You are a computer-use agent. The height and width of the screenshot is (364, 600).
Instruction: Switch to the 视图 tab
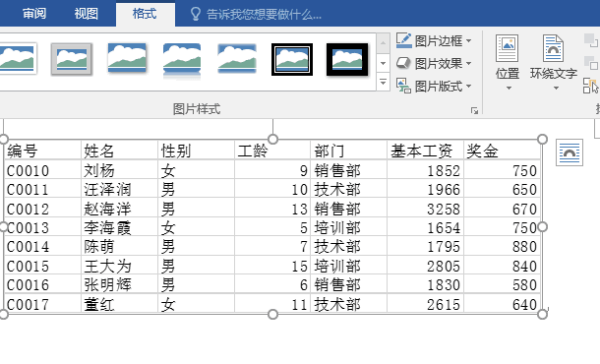(x=86, y=14)
